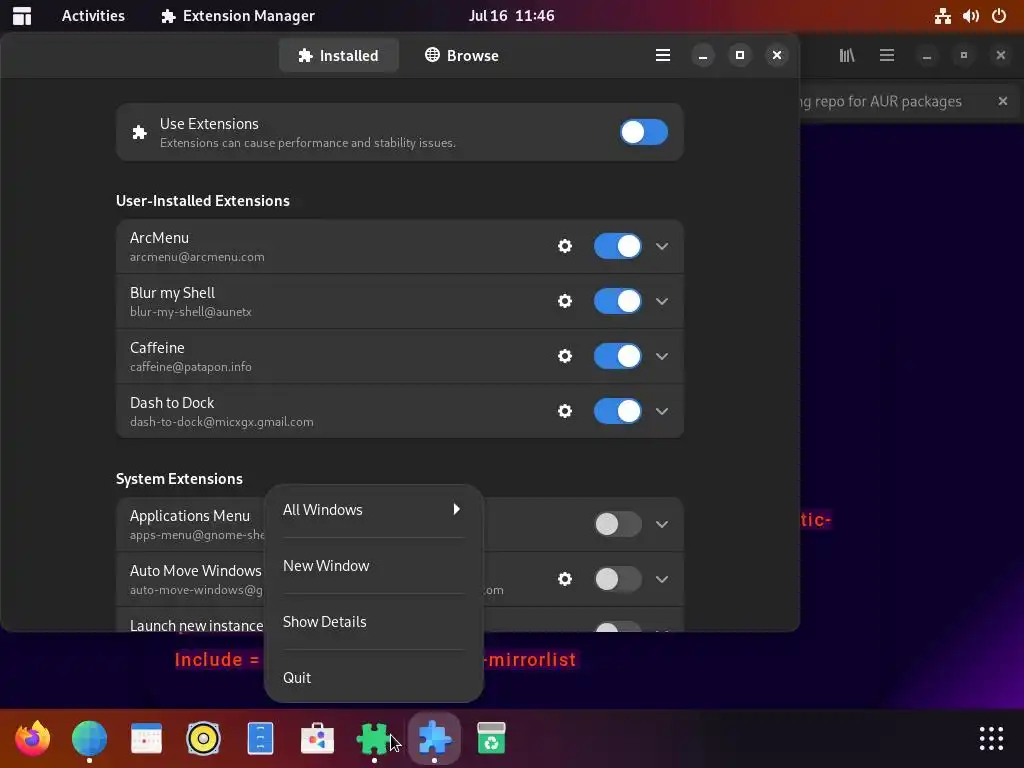This screenshot has height=768, width=1024.
Task: Select New Window in context menu
Action: click(x=374, y=566)
